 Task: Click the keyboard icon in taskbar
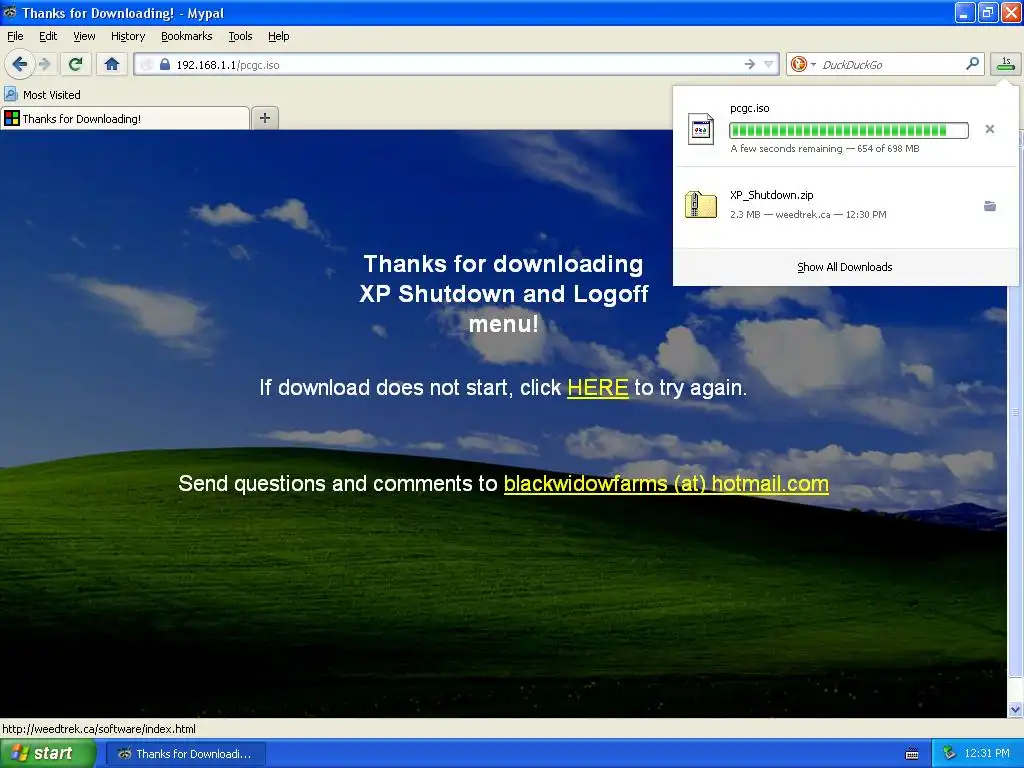[x=912, y=754]
